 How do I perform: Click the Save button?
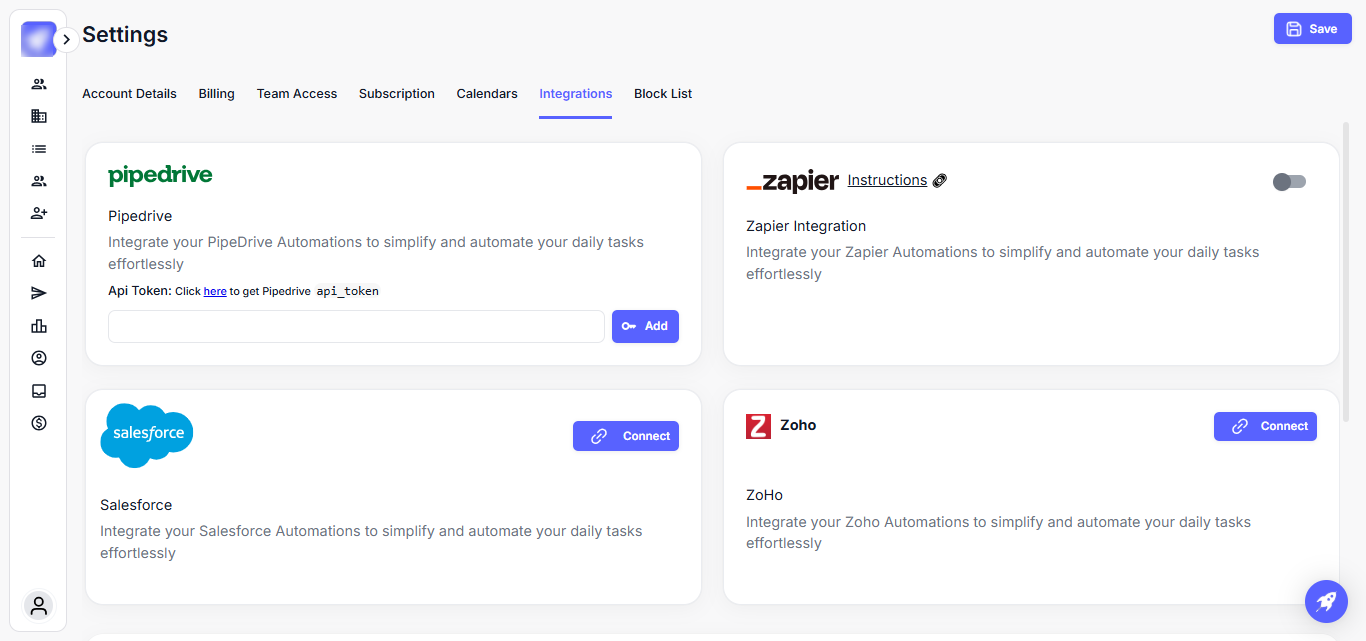[1312, 29]
